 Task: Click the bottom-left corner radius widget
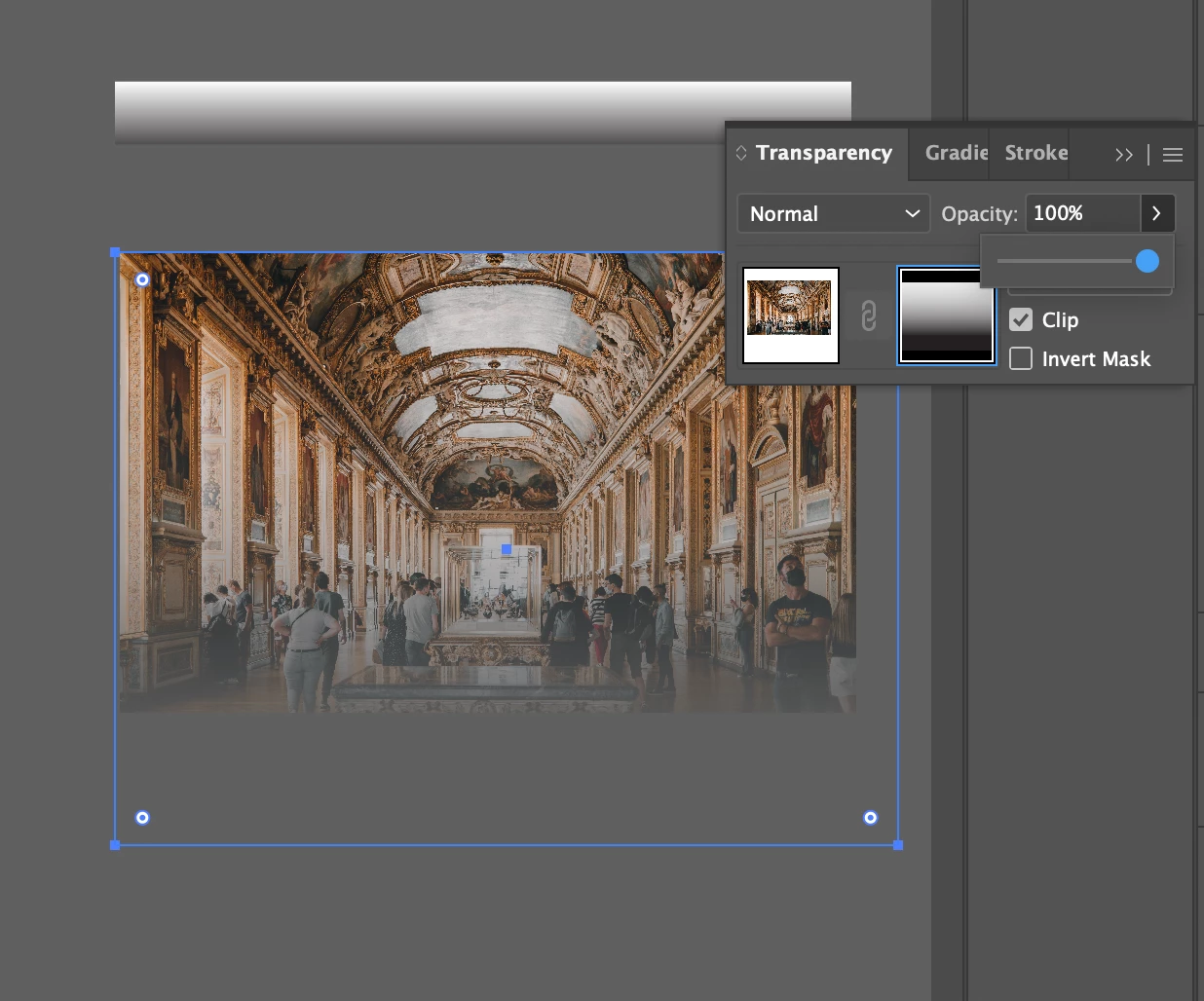pyautogui.click(x=142, y=818)
